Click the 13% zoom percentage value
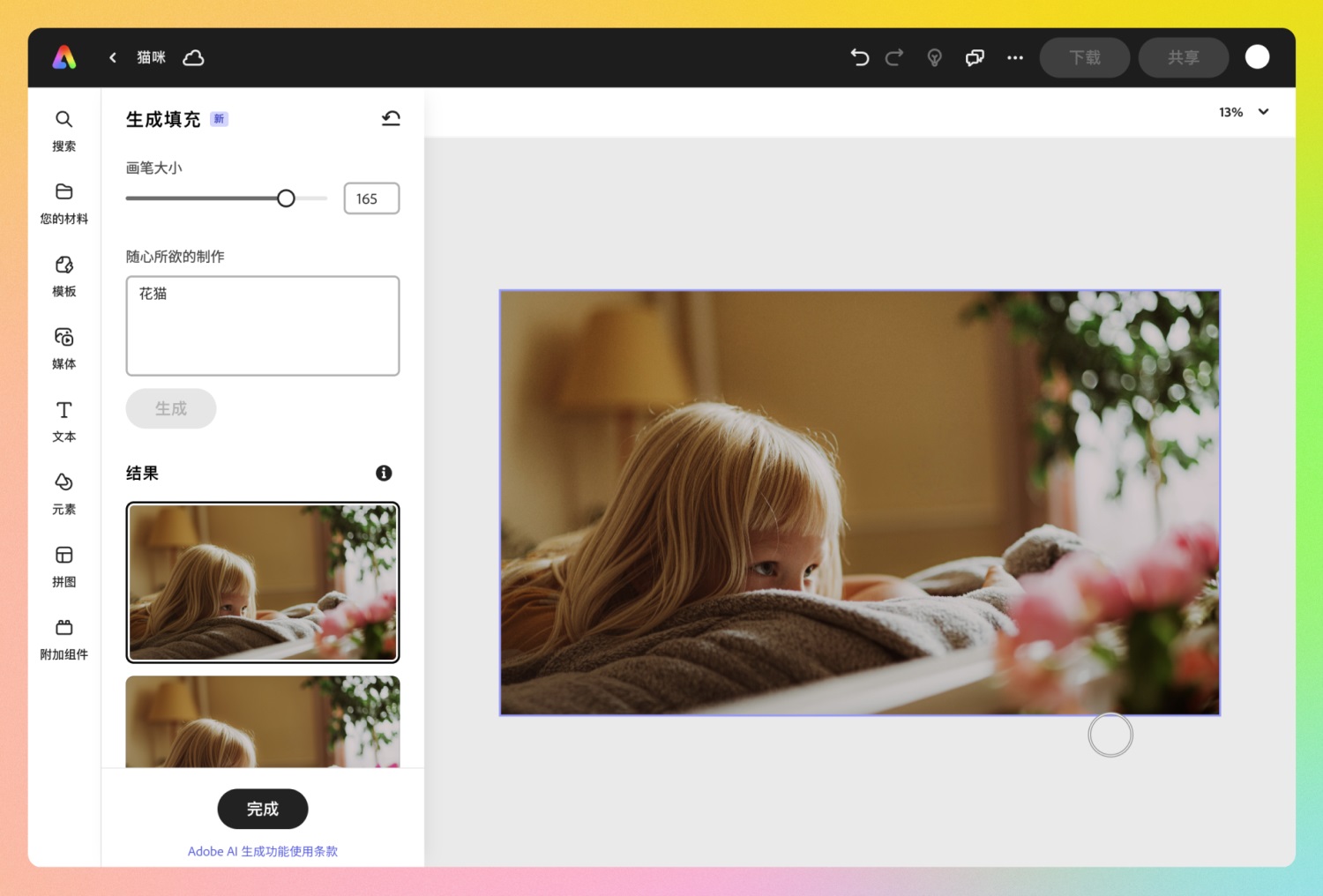Image resolution: width=1323 pixels, height=896 pixels. point(1231,112)
